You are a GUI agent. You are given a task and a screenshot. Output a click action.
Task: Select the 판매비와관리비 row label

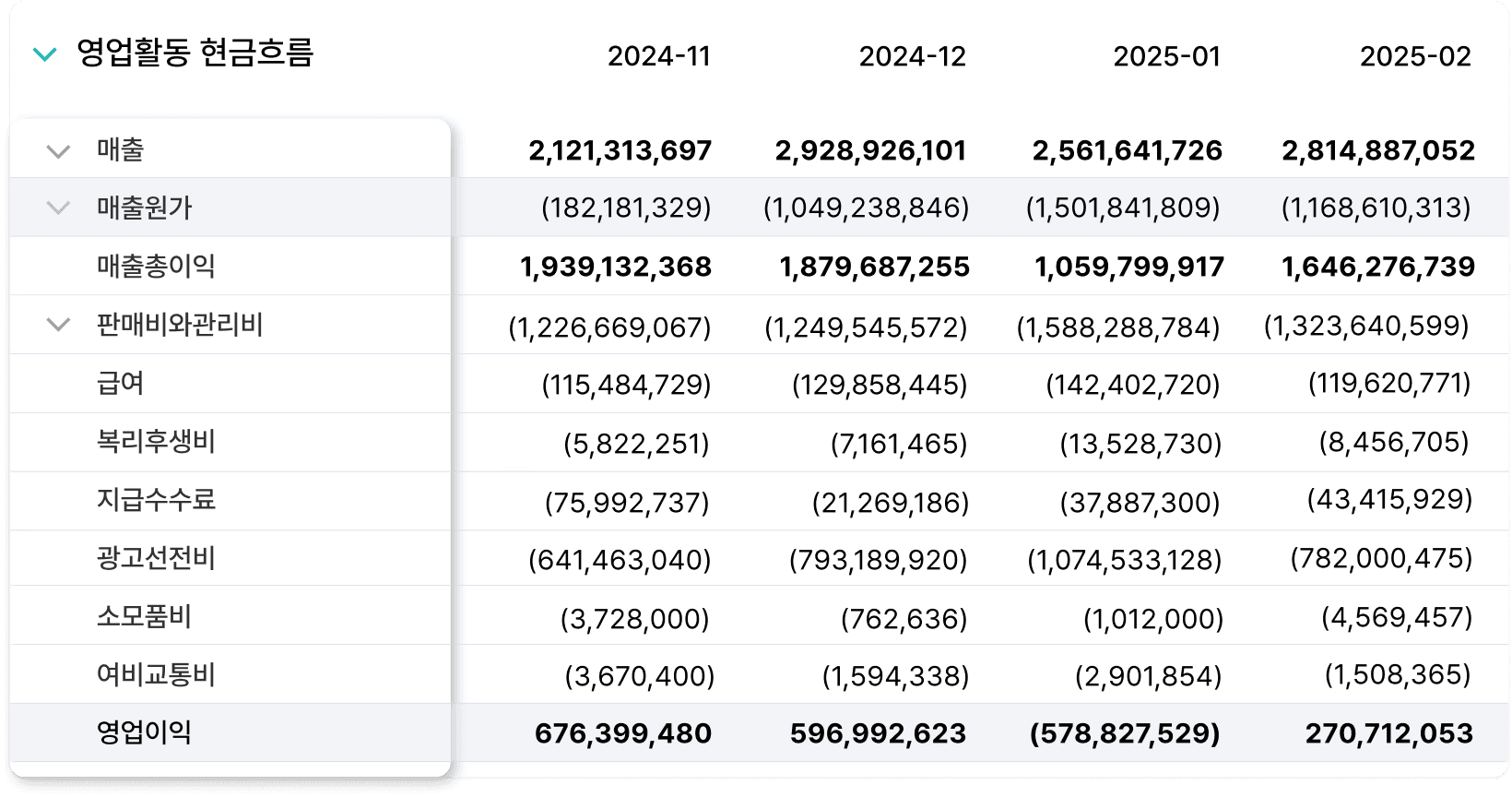180,325
